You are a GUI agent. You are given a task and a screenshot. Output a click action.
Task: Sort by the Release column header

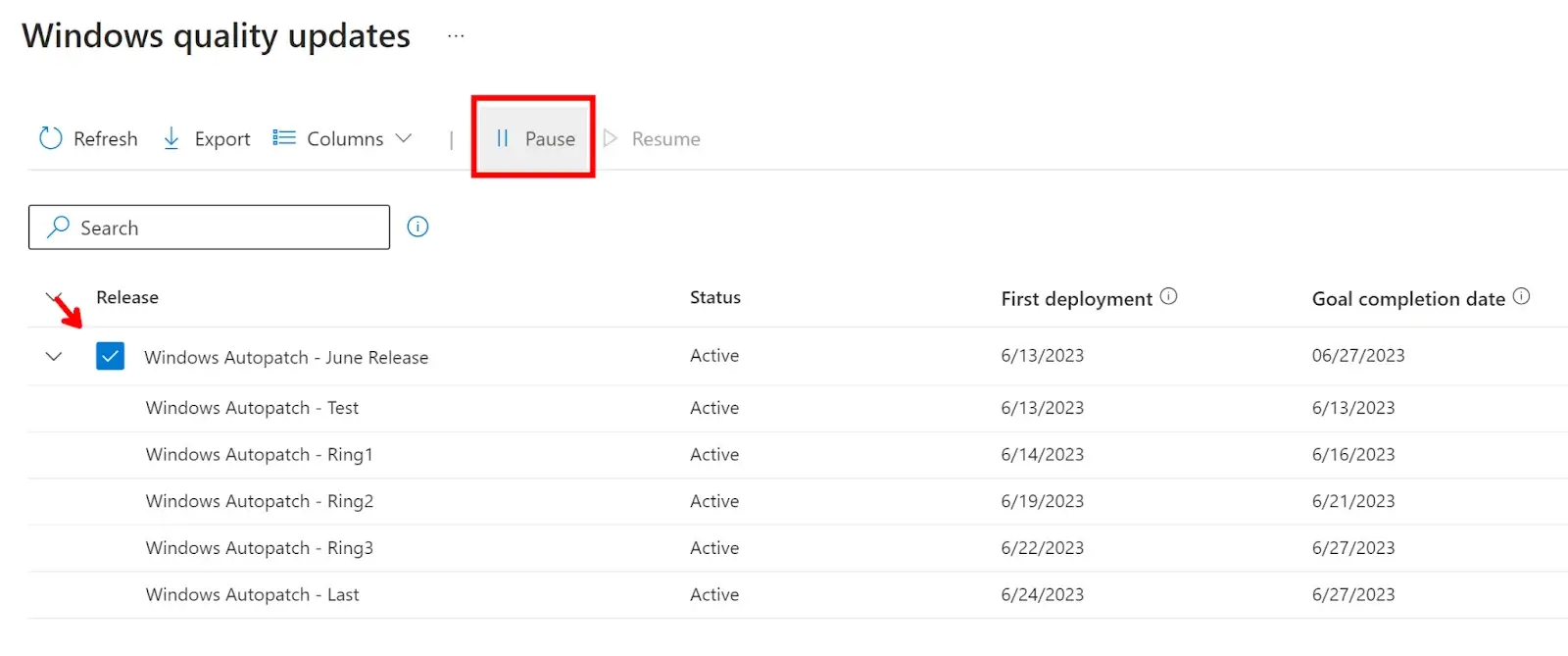(x=127, y=297)
